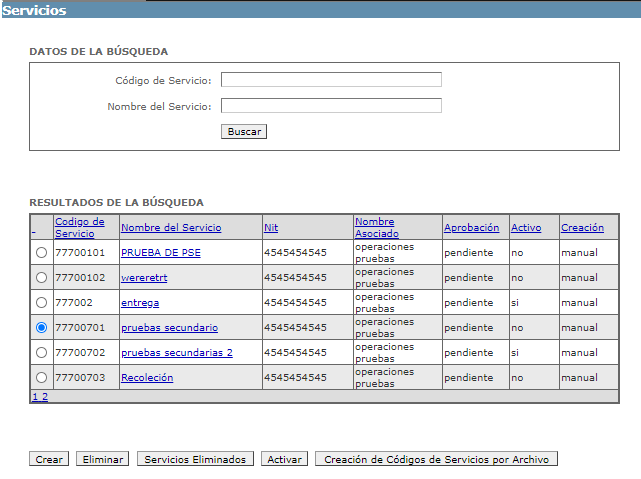Image resolution: width=641 pixels, height=479 pixels.
Task: Click Nit 4545454545 in PRUEBA DE PSE row
Action: point(295,253)
